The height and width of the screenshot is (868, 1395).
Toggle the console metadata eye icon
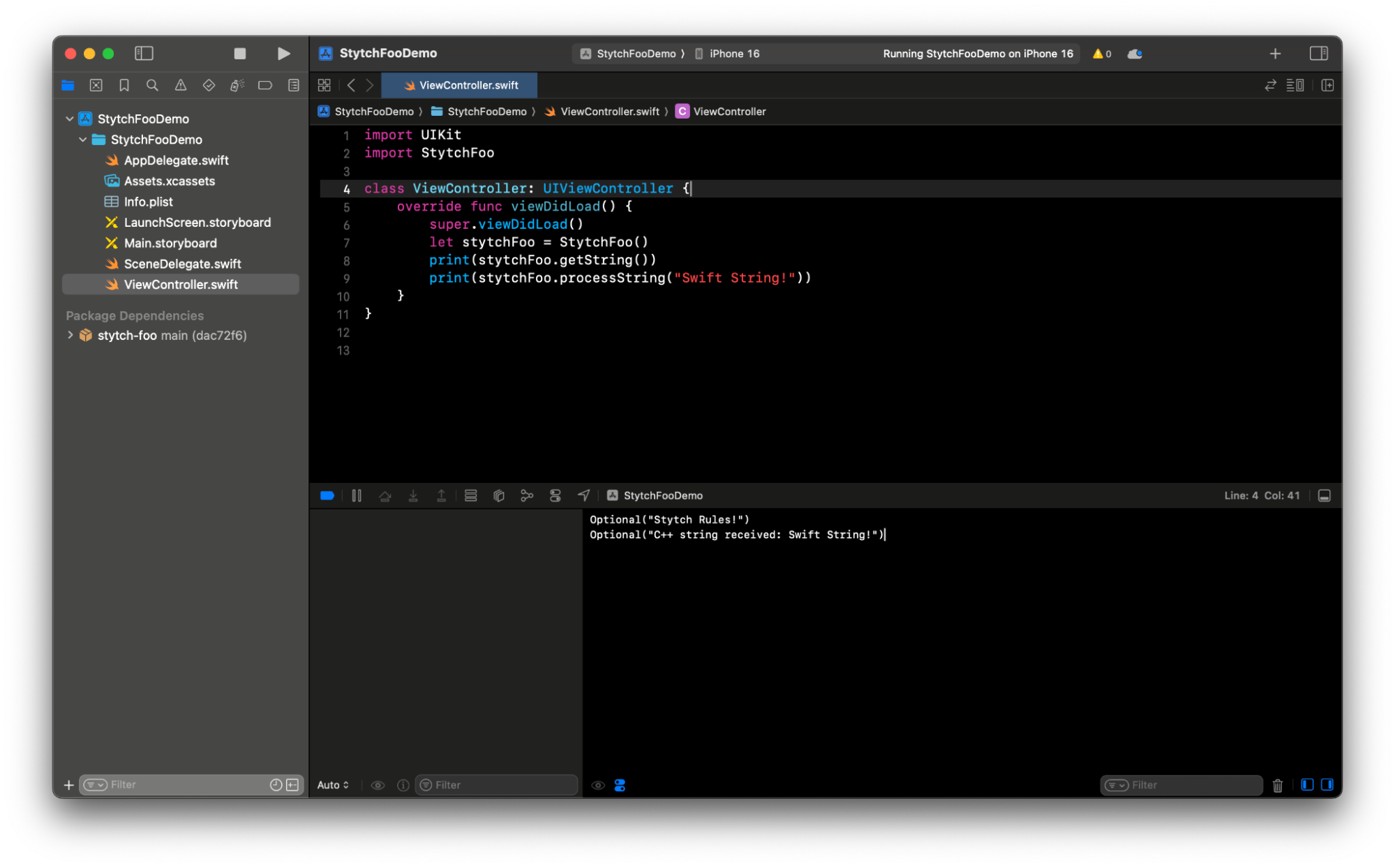click(598, 785)
